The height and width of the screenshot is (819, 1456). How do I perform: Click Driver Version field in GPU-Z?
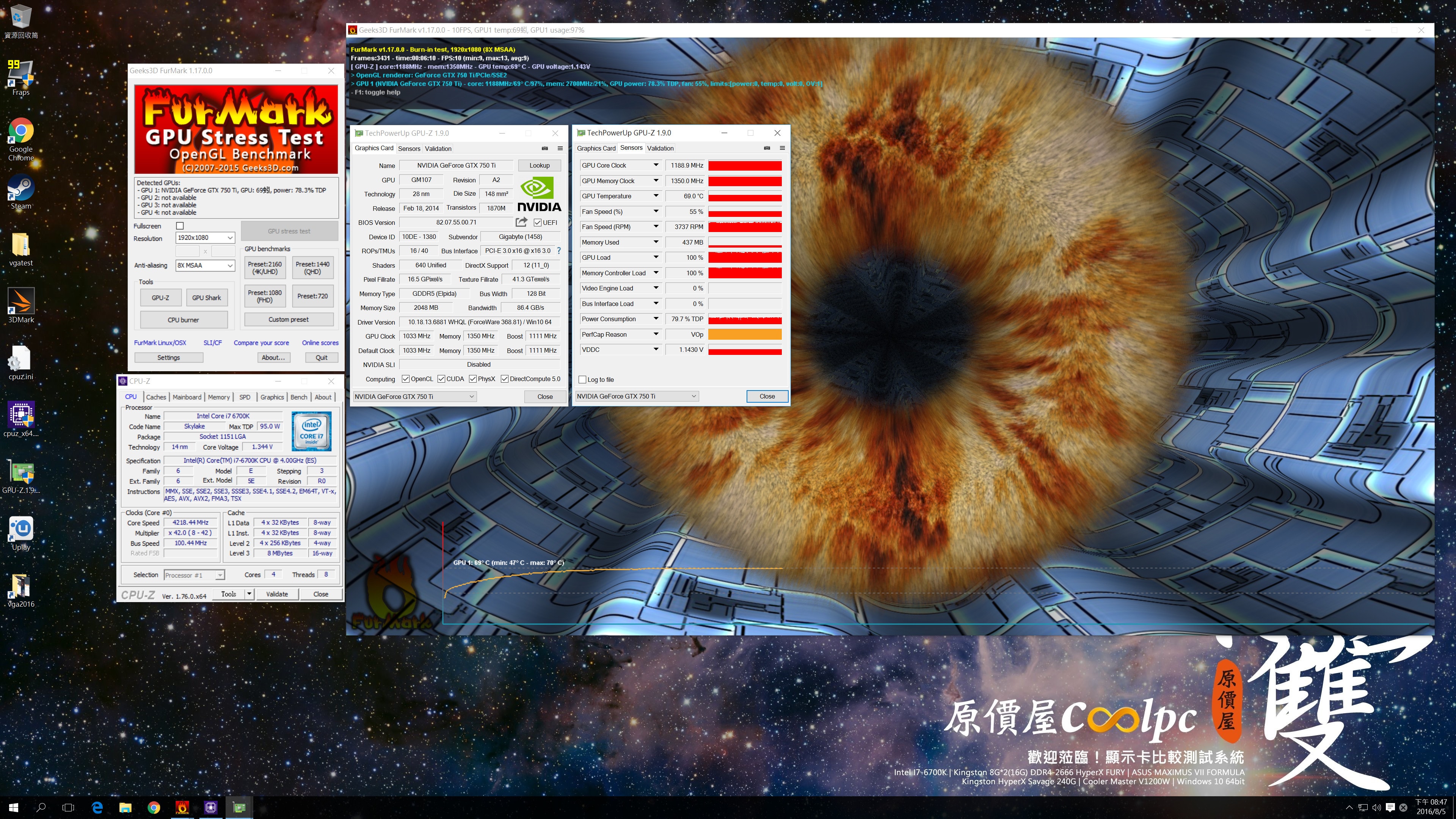(479, 322)
